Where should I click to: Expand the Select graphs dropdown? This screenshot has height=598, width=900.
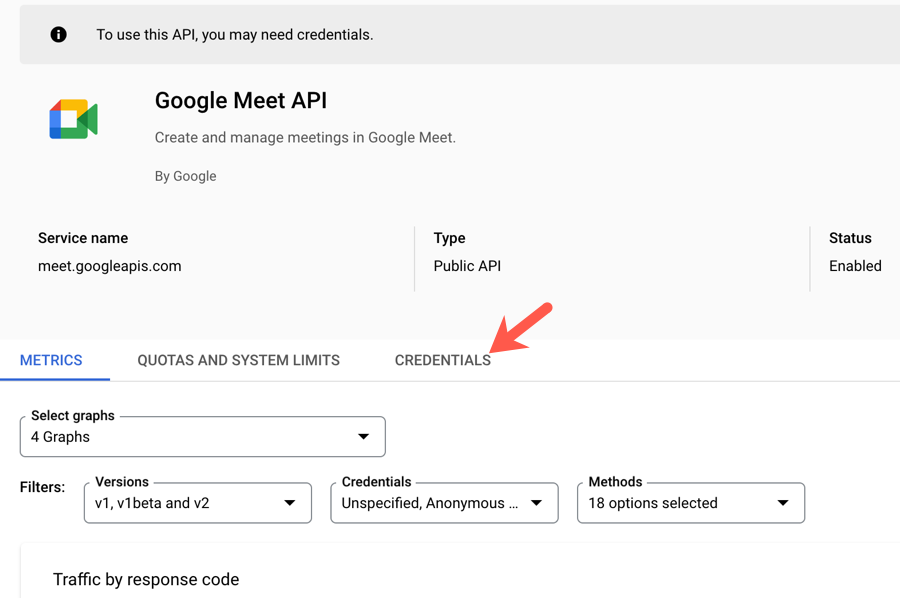click(x=203, y=437)
